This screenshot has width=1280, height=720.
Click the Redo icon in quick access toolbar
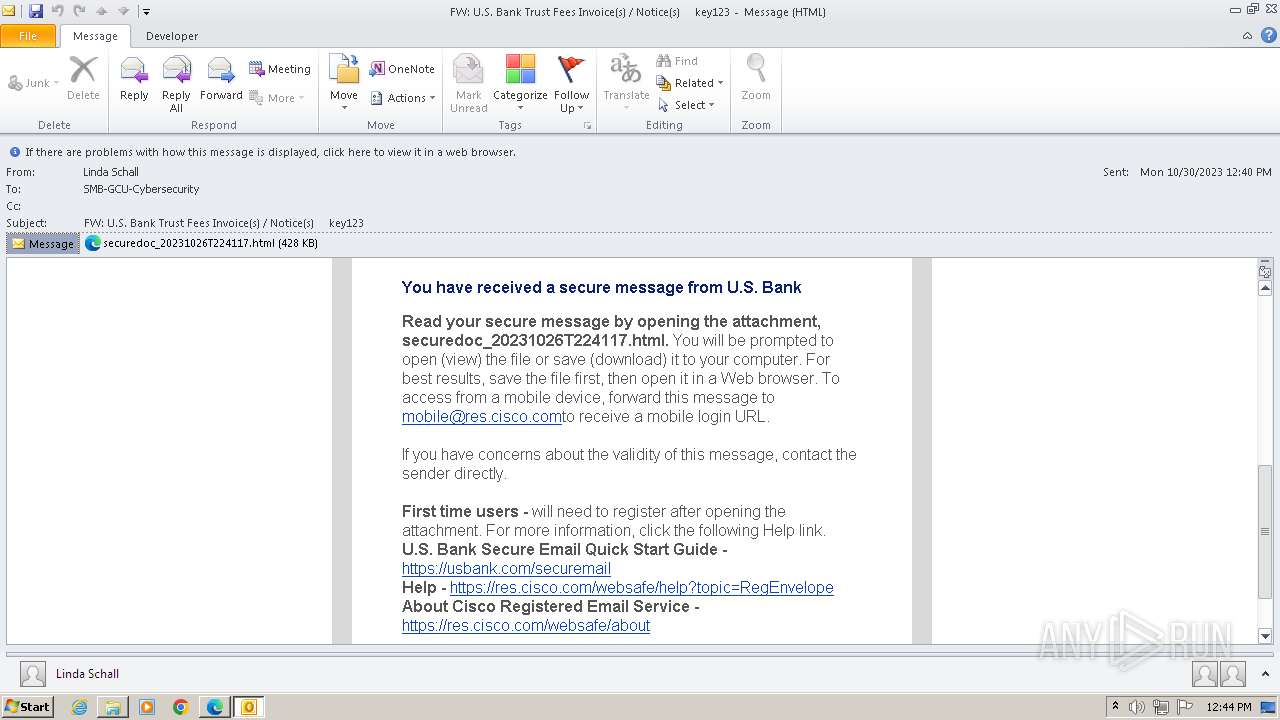tap(79, 11)
